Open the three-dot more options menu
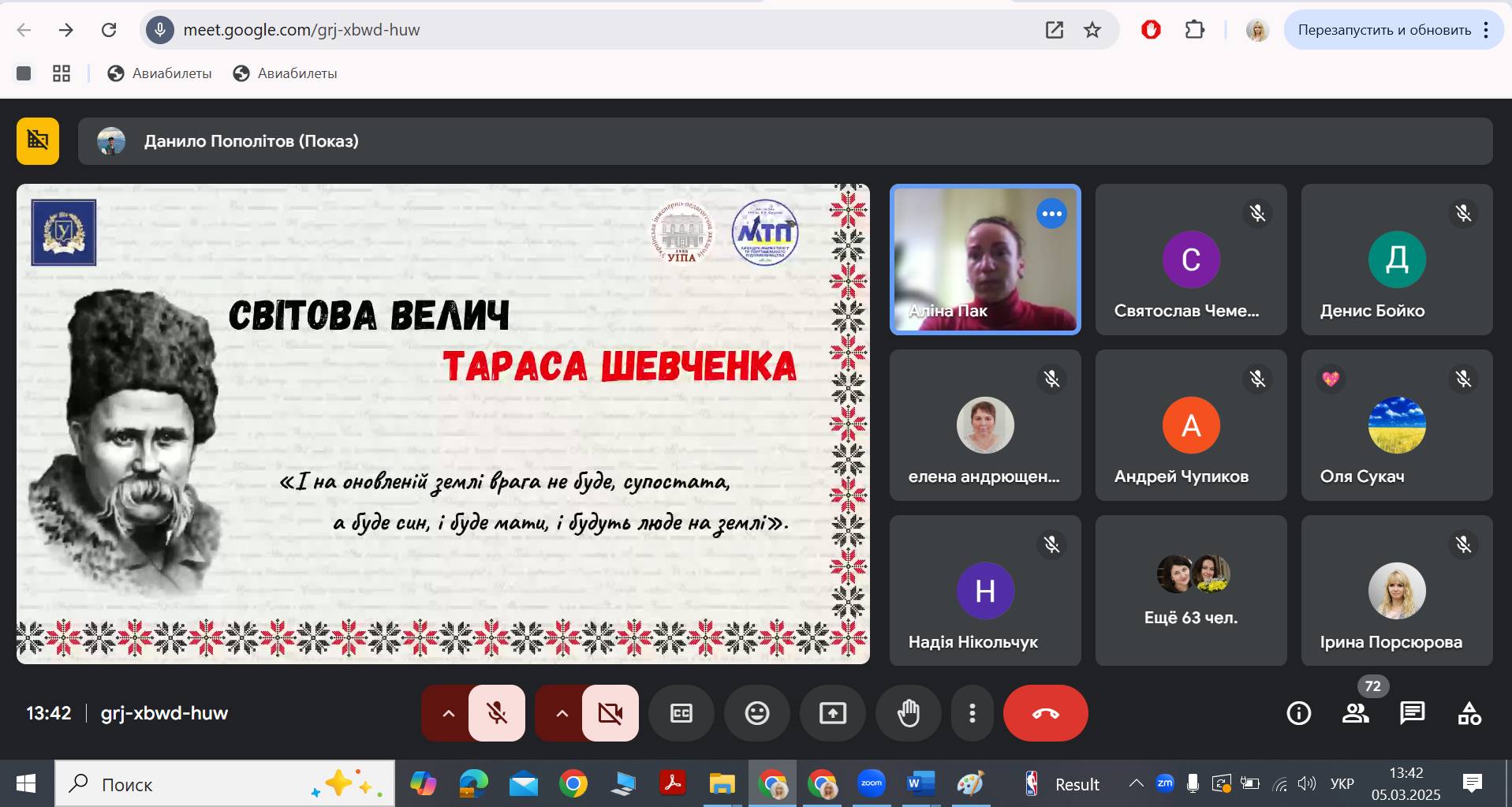The width and height of the screenshot is (1512, 807). click(972, 713)
